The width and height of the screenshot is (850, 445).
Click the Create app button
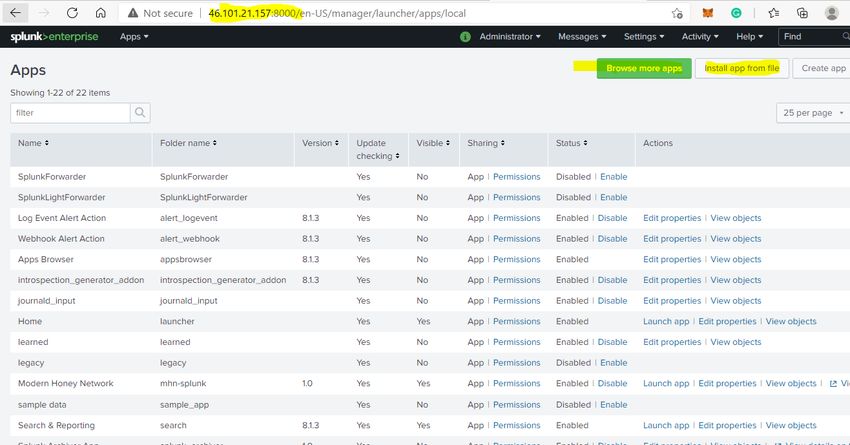pyautogui.click(x=823, y=68)
